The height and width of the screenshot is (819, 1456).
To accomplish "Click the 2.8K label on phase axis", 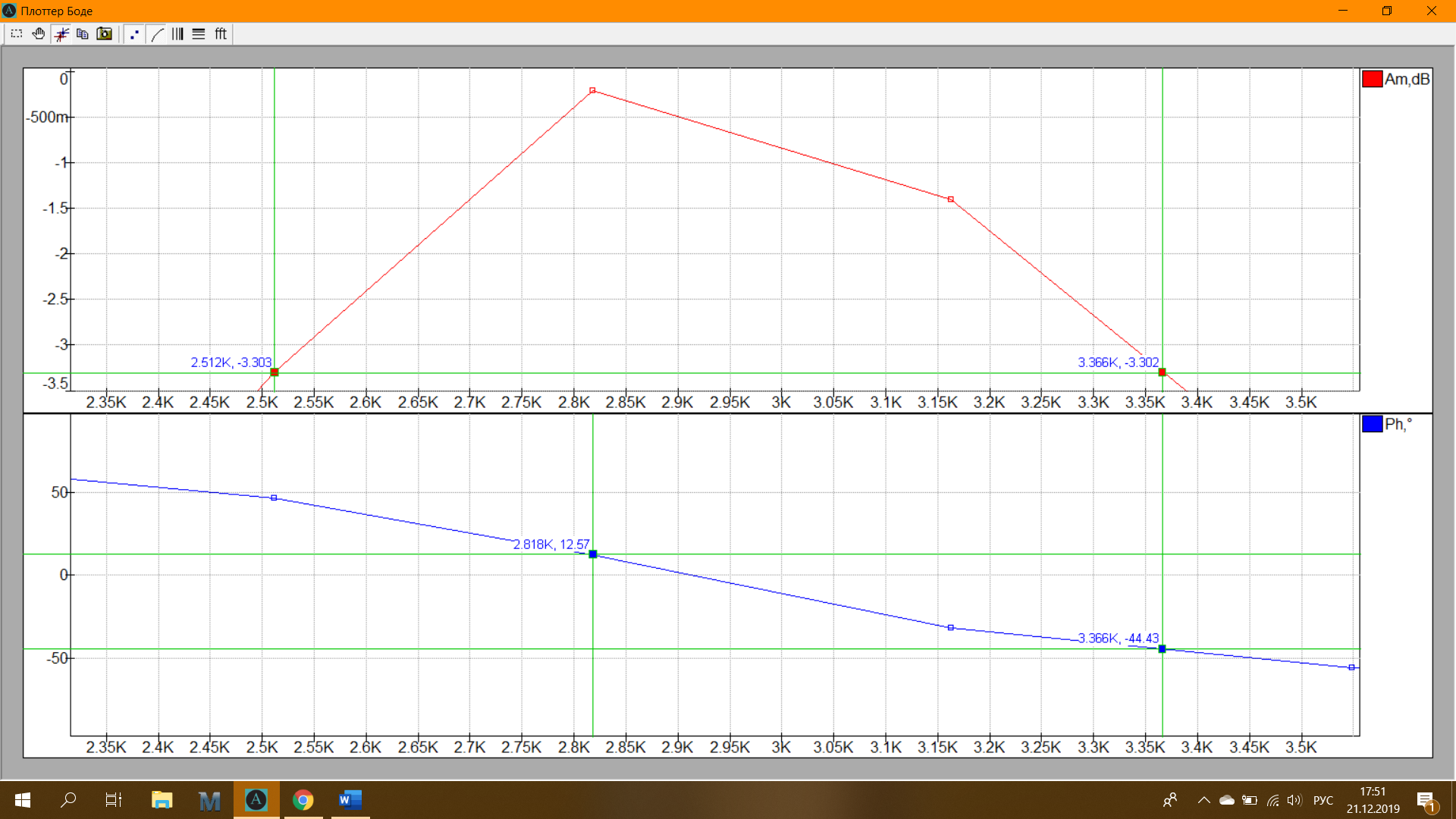I will (x=574, y=747).
